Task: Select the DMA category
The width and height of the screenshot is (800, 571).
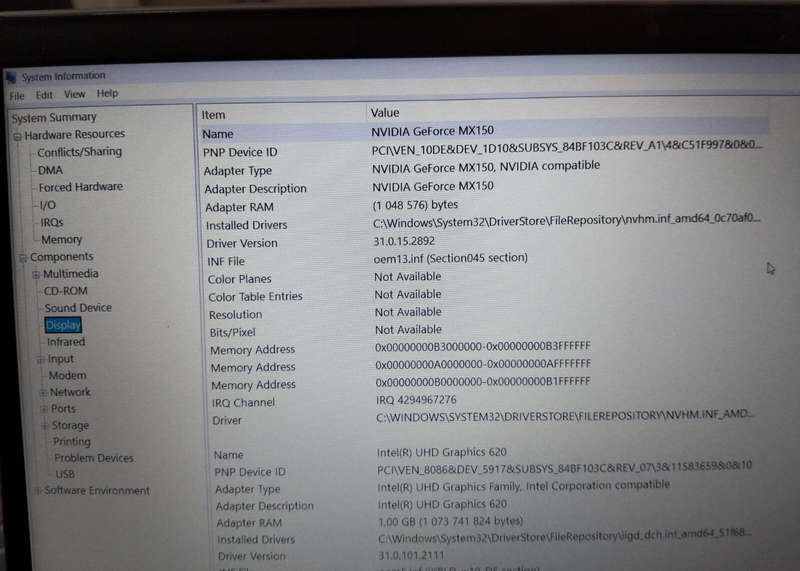Action: point(50,170)
